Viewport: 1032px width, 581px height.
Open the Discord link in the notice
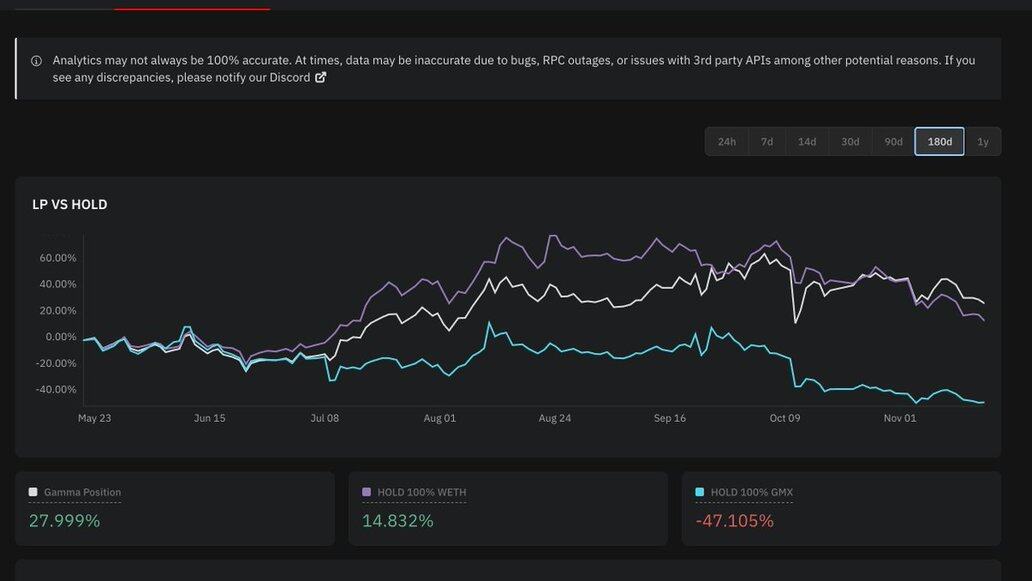point(289,78)
